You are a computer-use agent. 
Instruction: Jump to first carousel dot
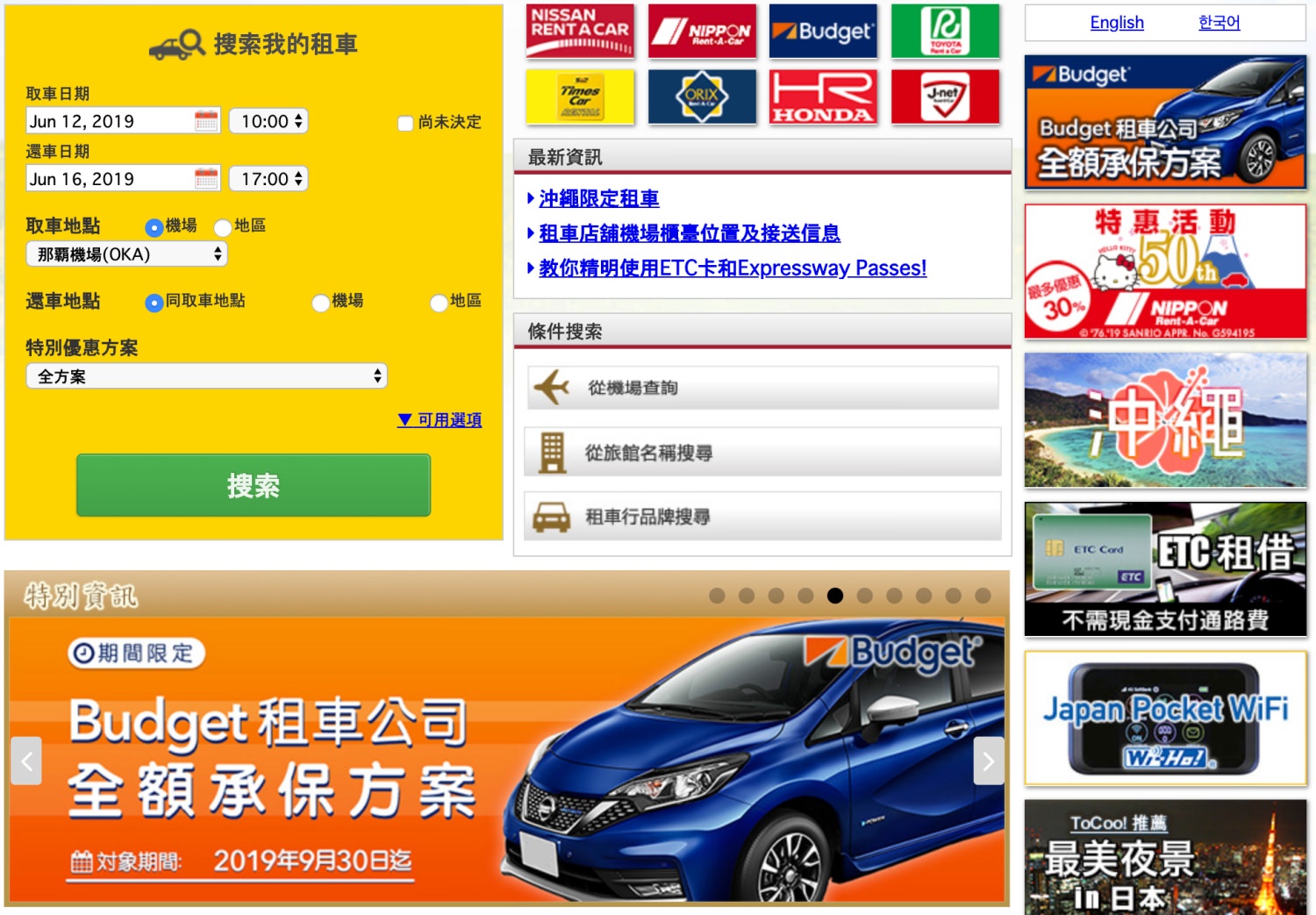coord(717,596)
